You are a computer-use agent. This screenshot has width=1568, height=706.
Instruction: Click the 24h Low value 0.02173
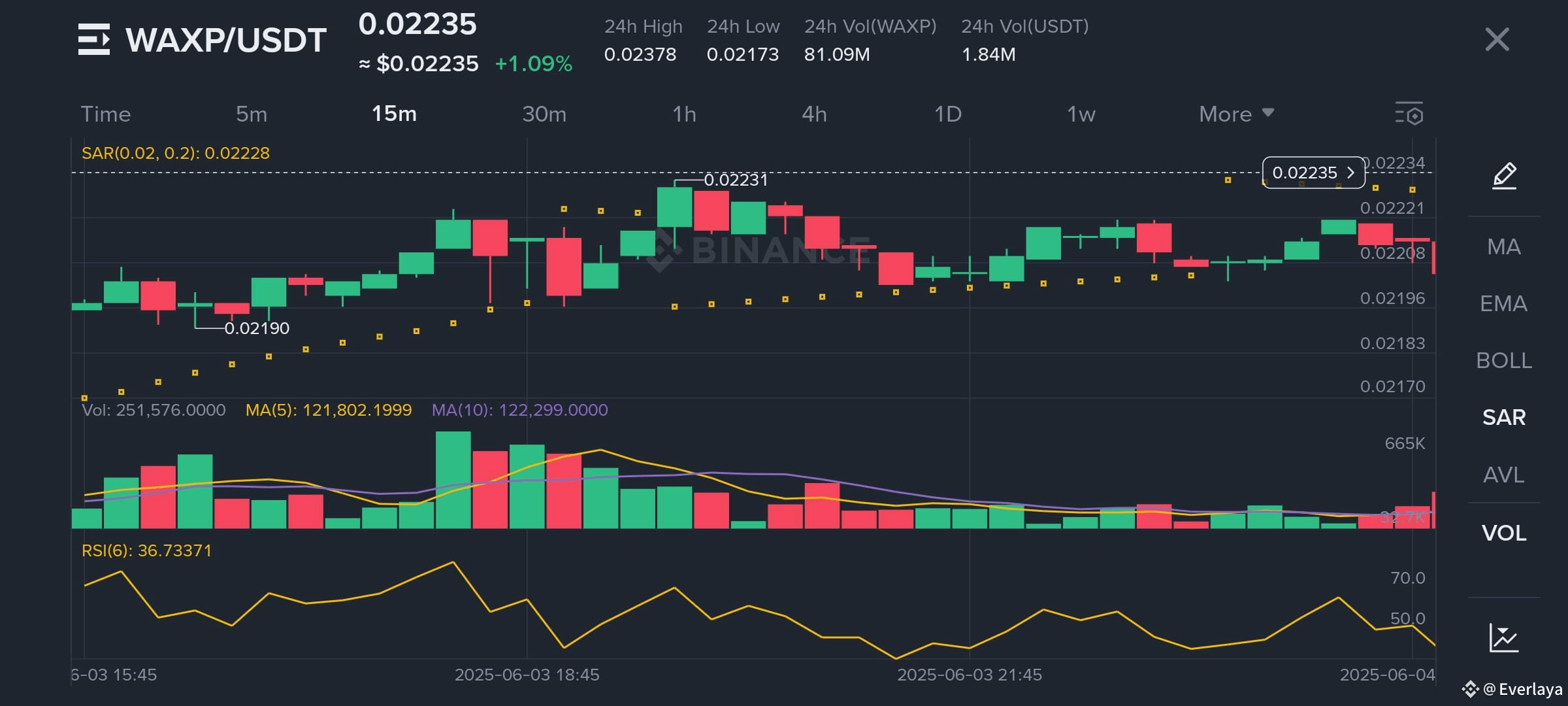(x=743, y=54)
